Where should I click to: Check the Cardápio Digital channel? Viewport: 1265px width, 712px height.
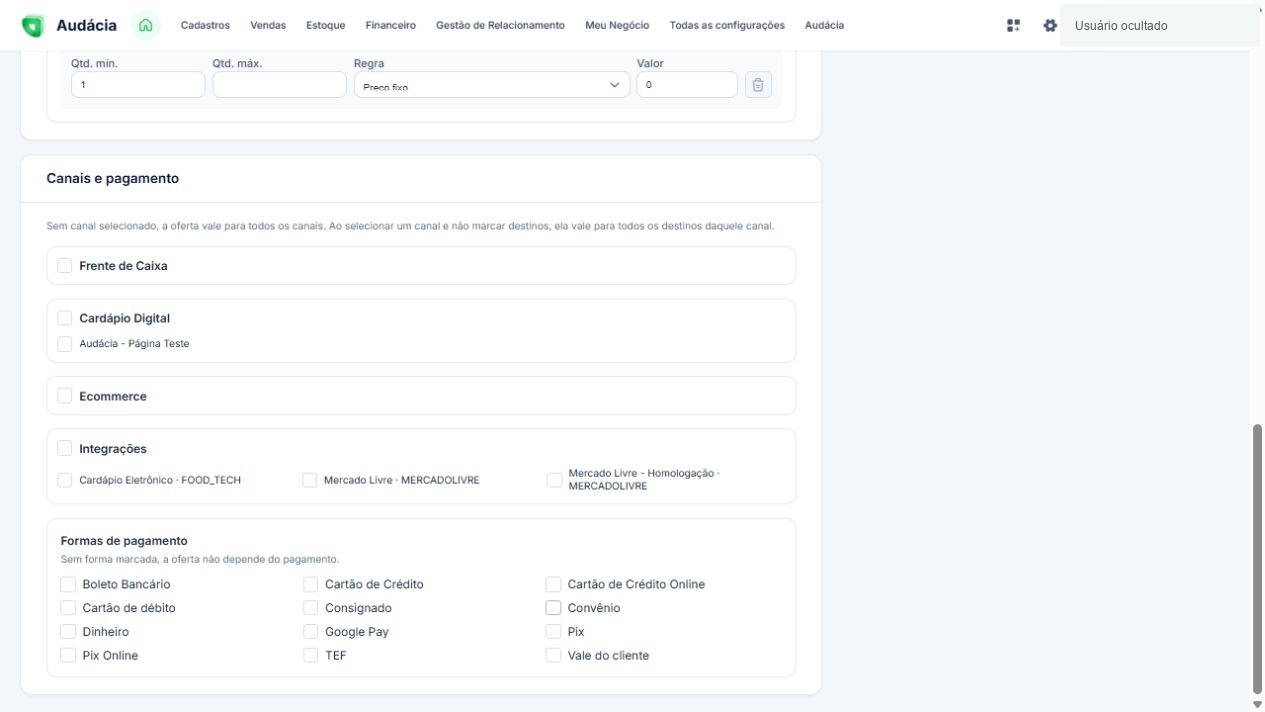click(65, 318)
